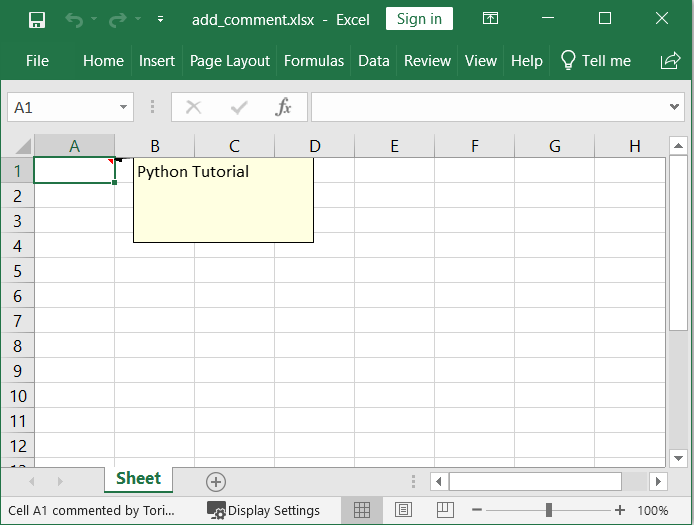Switch to the Data tab
The width and height of the screenshot is (694, 525).
[374, 61]
